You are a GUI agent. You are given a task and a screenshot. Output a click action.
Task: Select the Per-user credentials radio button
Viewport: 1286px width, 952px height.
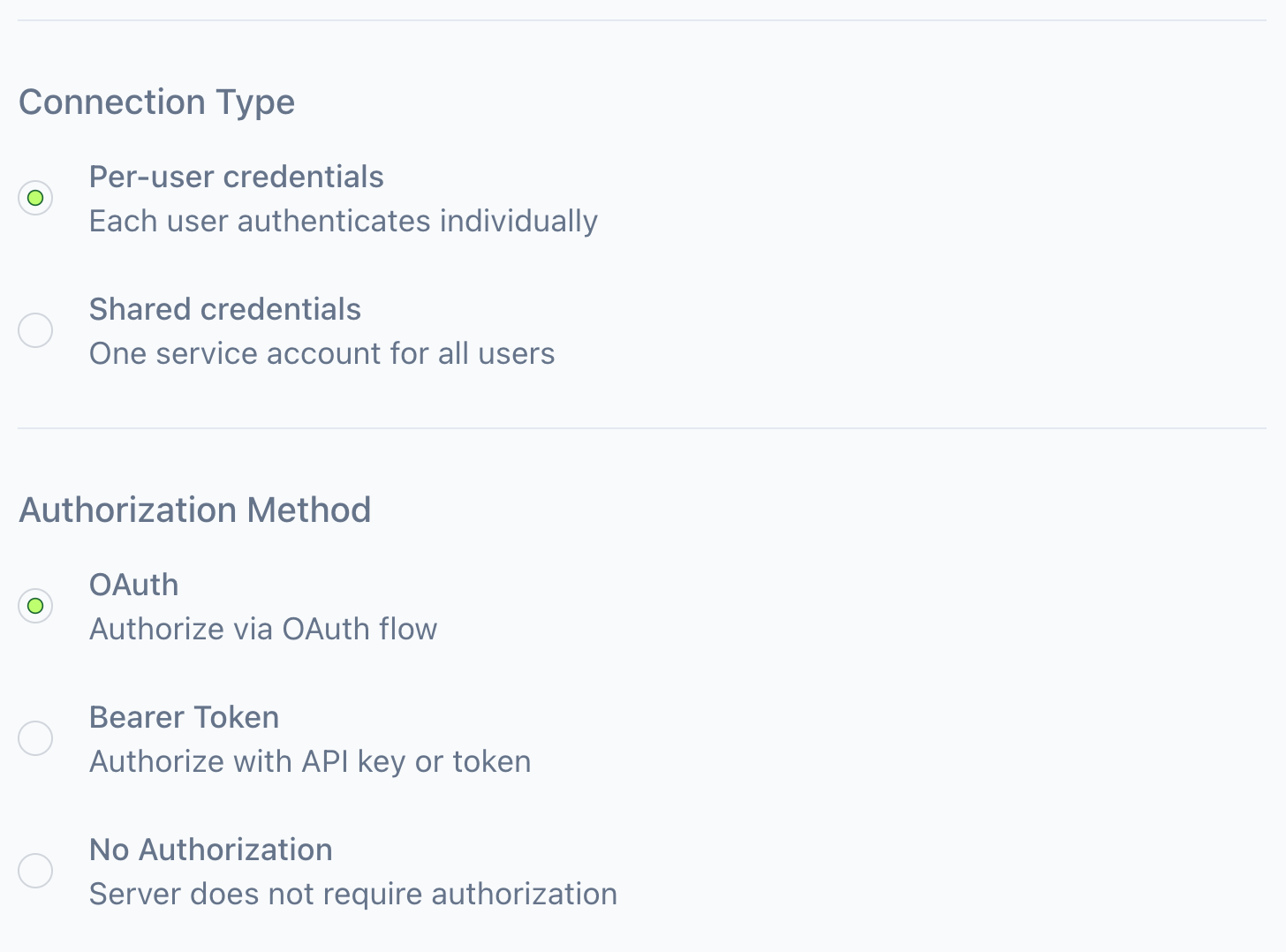pos(35,198)
